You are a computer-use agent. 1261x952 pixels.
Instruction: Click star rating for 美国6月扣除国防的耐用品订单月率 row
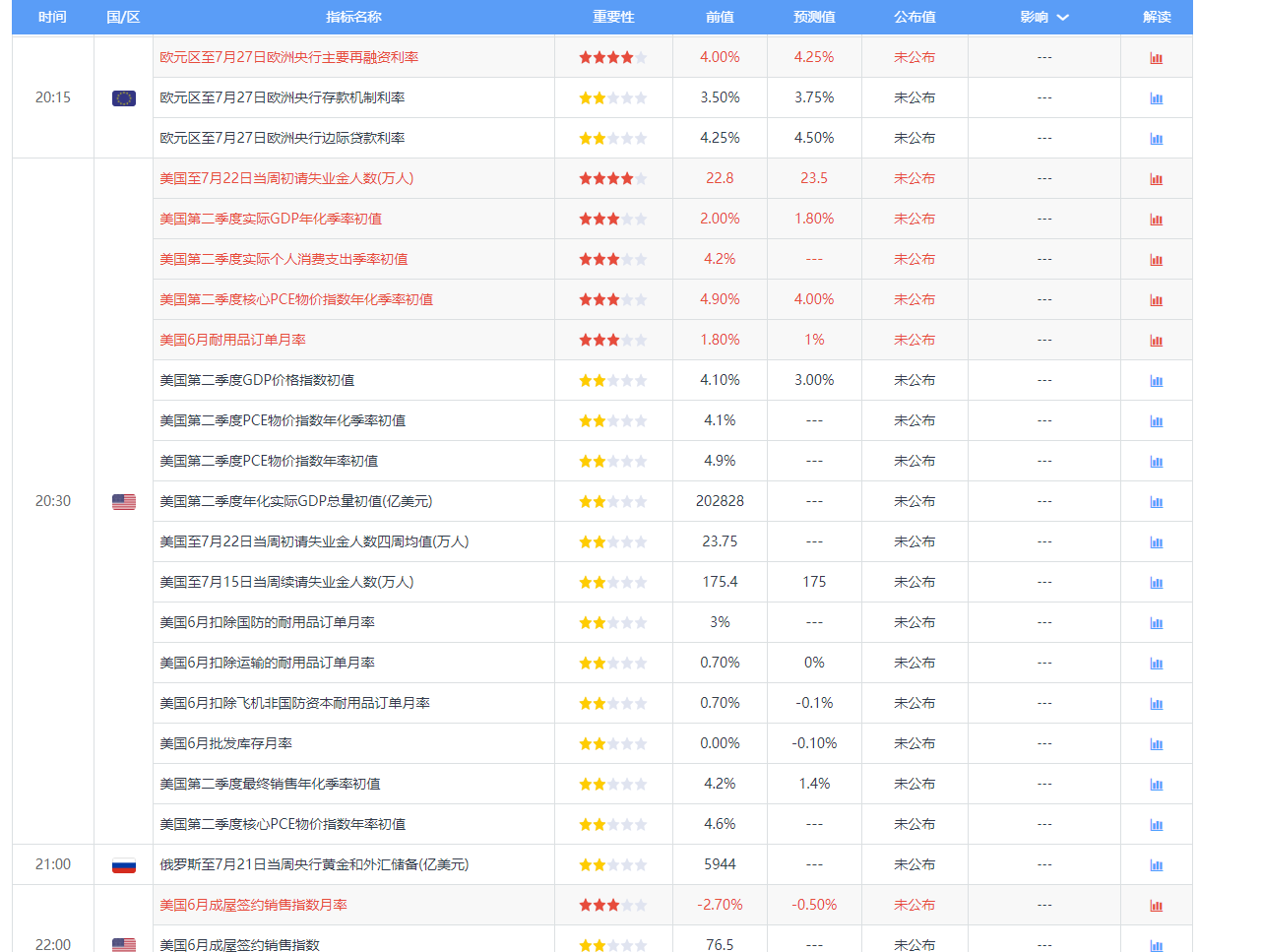[613, 623]
